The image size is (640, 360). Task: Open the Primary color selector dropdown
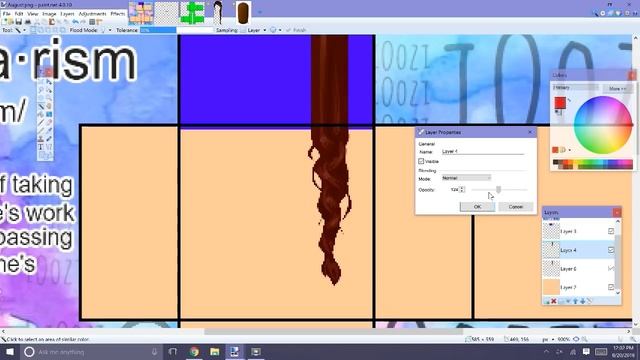(576, 87)
